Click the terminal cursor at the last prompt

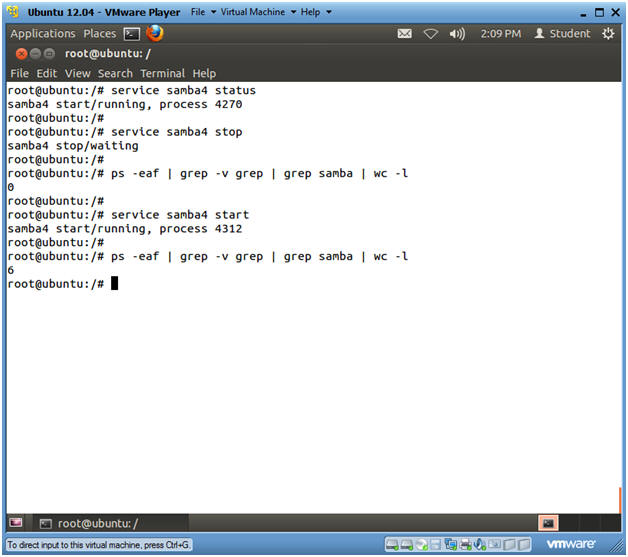point(114,284)
